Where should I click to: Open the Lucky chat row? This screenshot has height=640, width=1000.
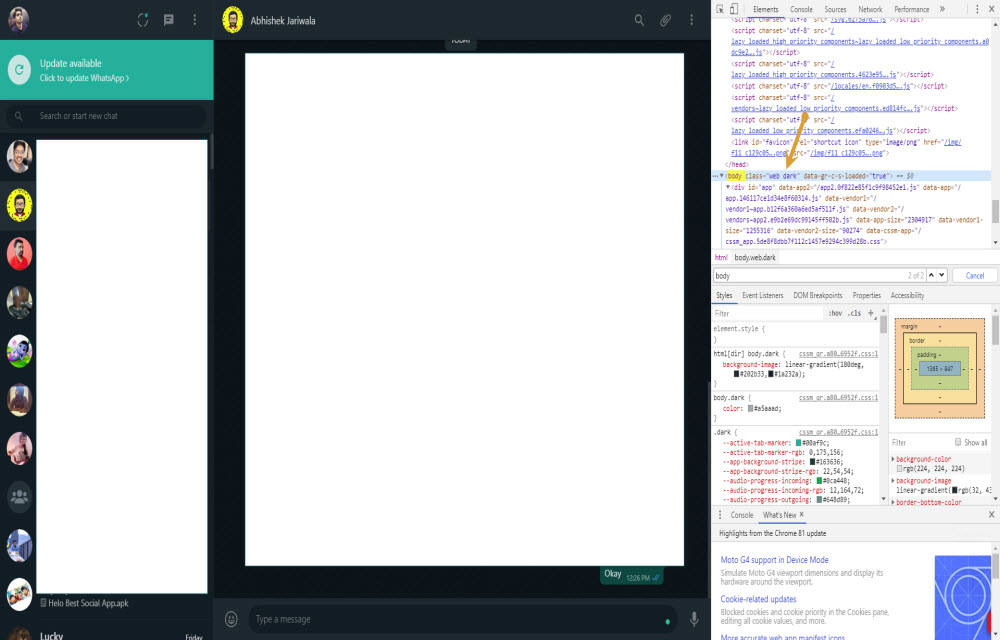[107, 632]
